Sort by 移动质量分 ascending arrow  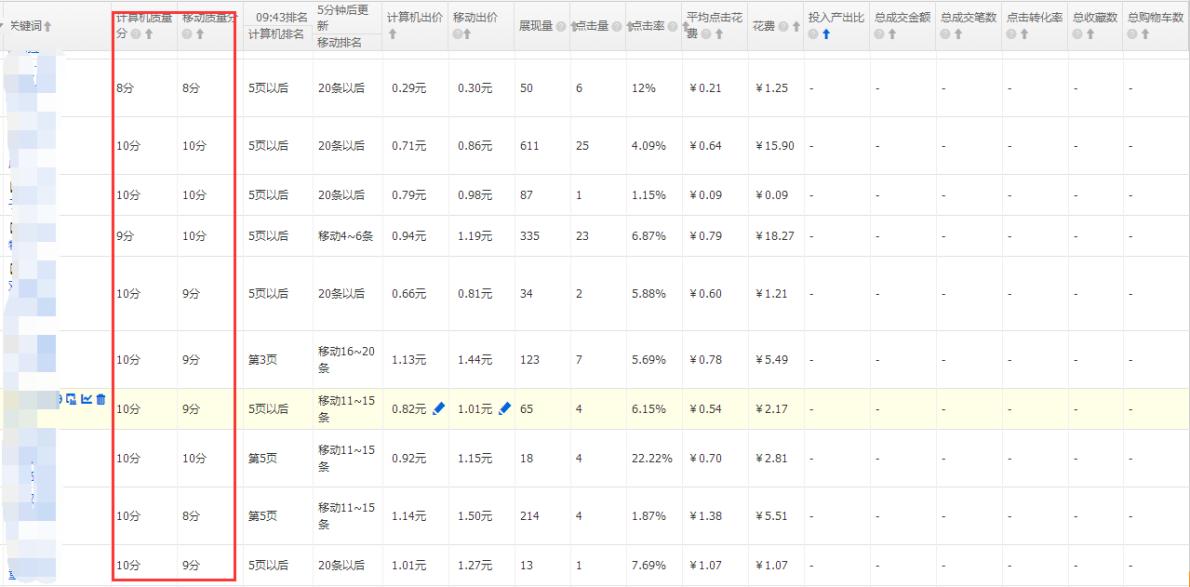pyautogui.click(x=199, y=34)
